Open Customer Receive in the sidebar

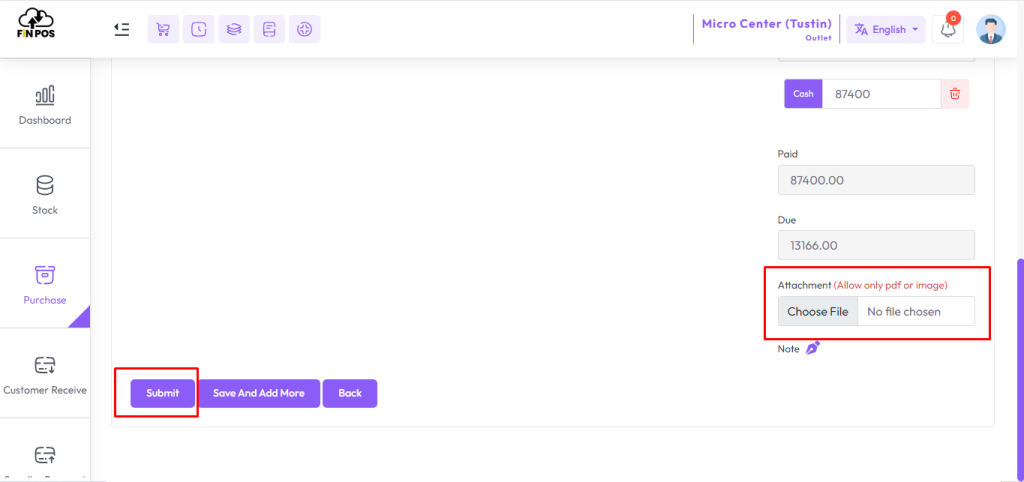[x=44, y=375]
